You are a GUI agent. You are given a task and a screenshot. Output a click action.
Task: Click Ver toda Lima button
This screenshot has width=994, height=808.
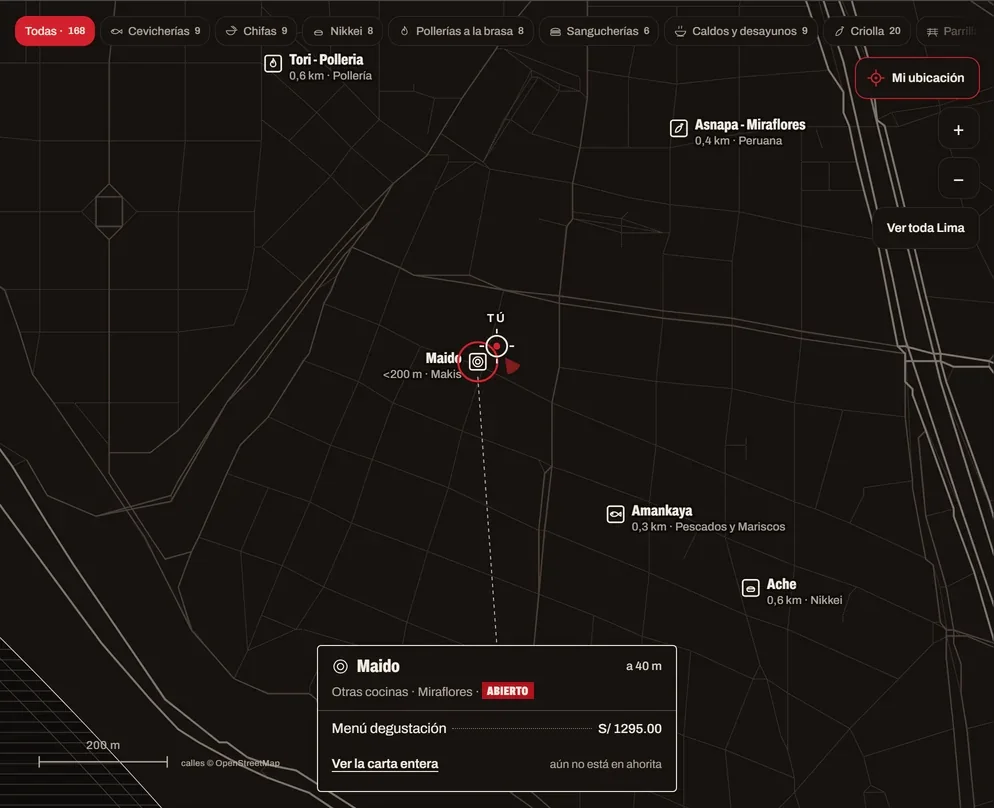[926, 228]
